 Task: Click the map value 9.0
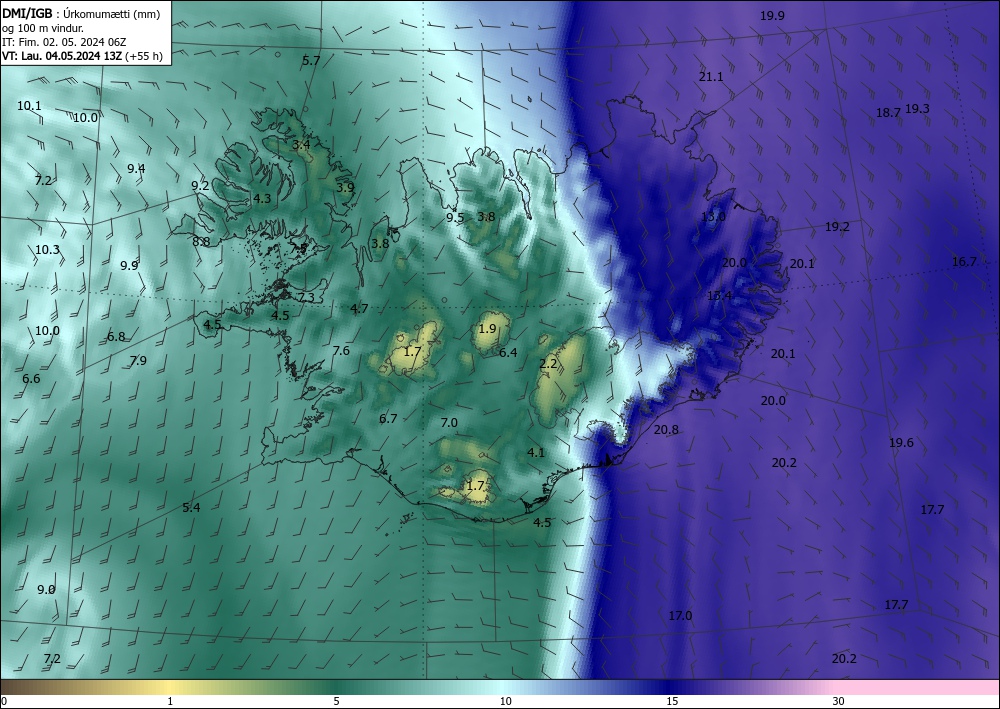[46, 590]
